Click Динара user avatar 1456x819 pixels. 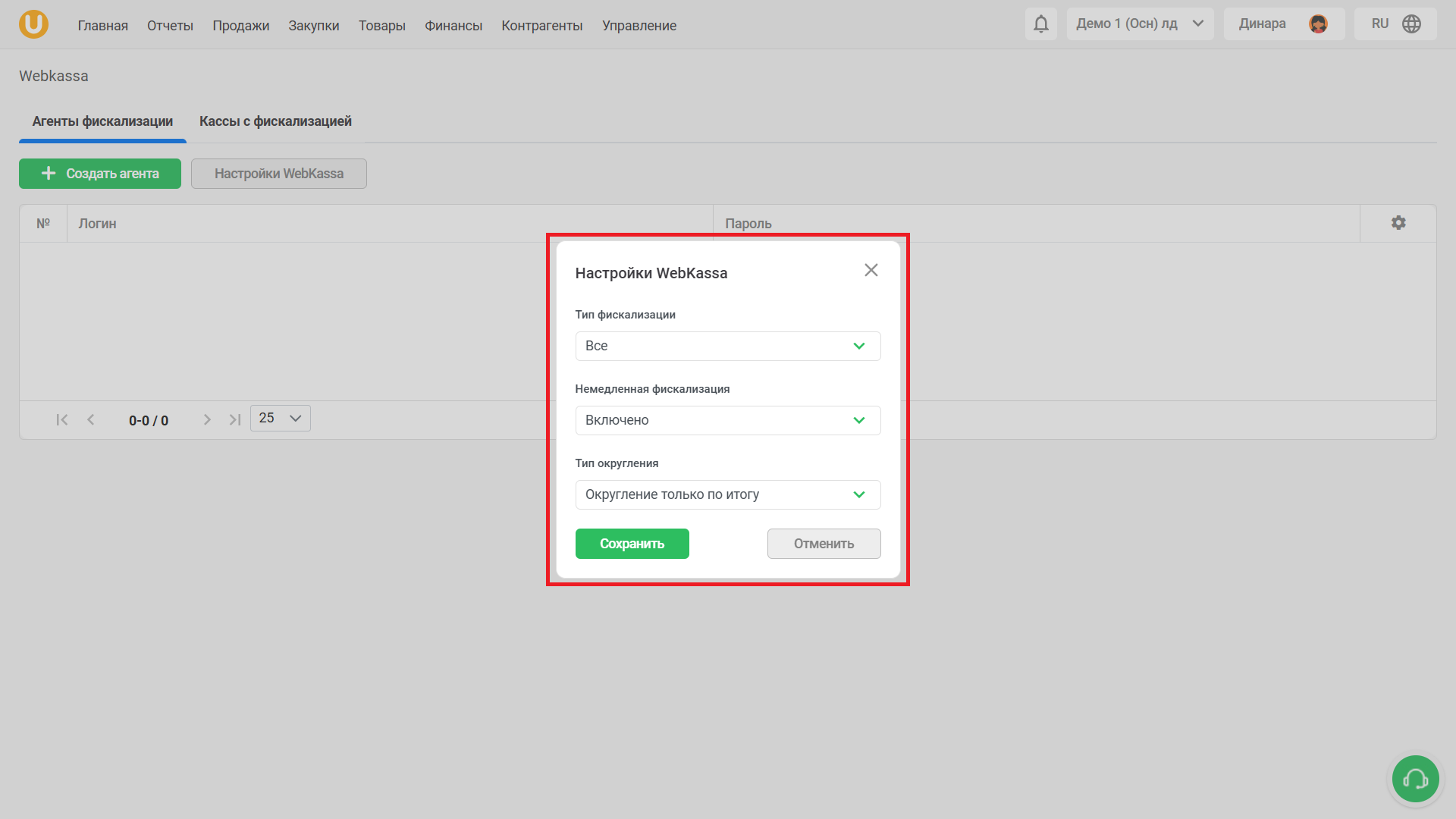[x=1318, y=24]
